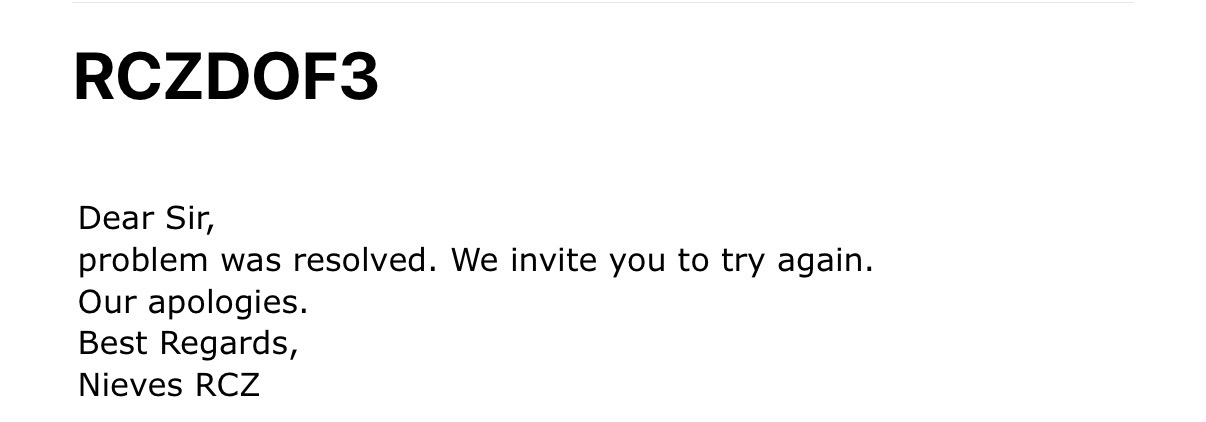
Task: Click the word "Best" in closing
Action: click(112, 344)
